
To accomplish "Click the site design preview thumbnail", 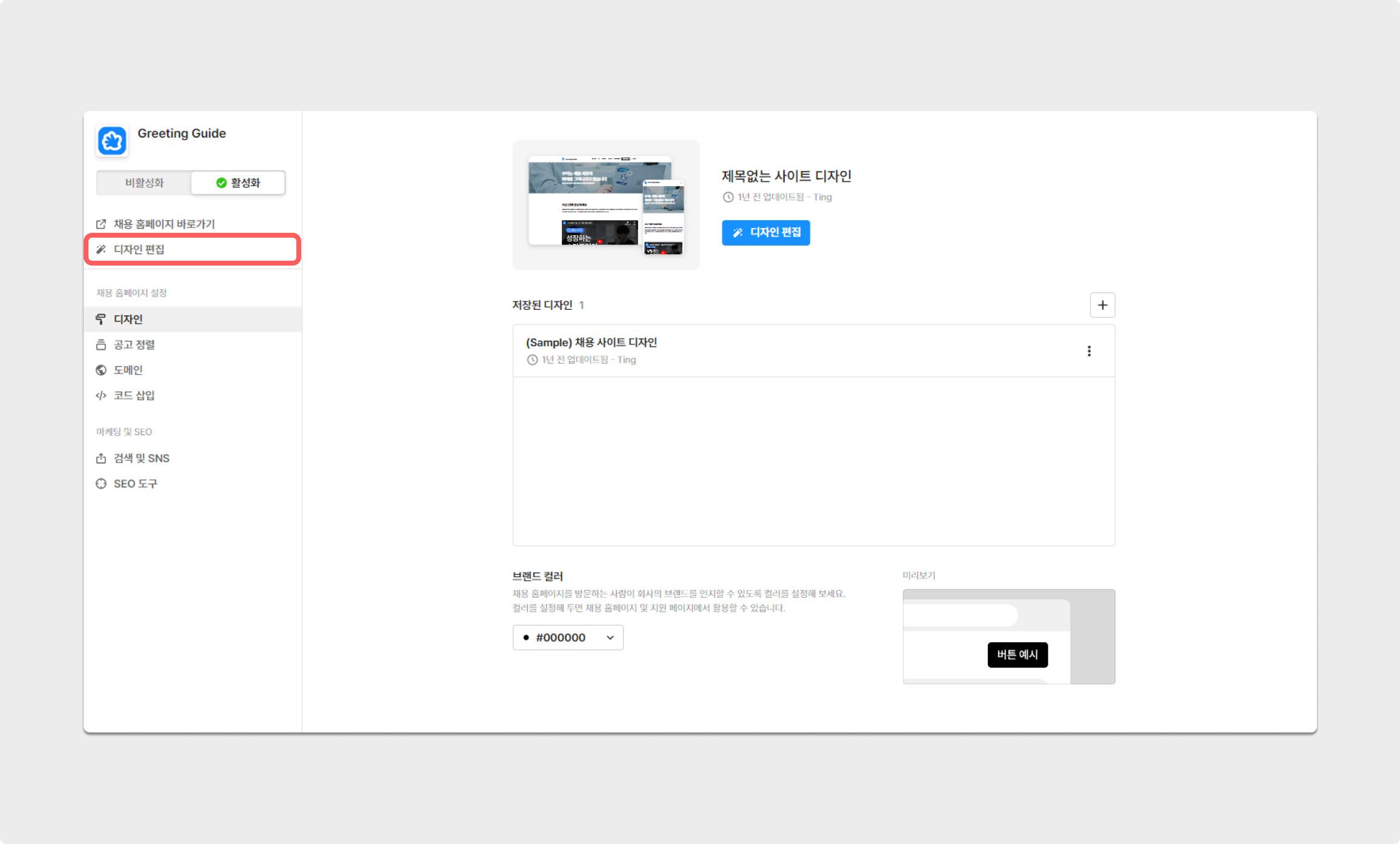I will (606, 205).
